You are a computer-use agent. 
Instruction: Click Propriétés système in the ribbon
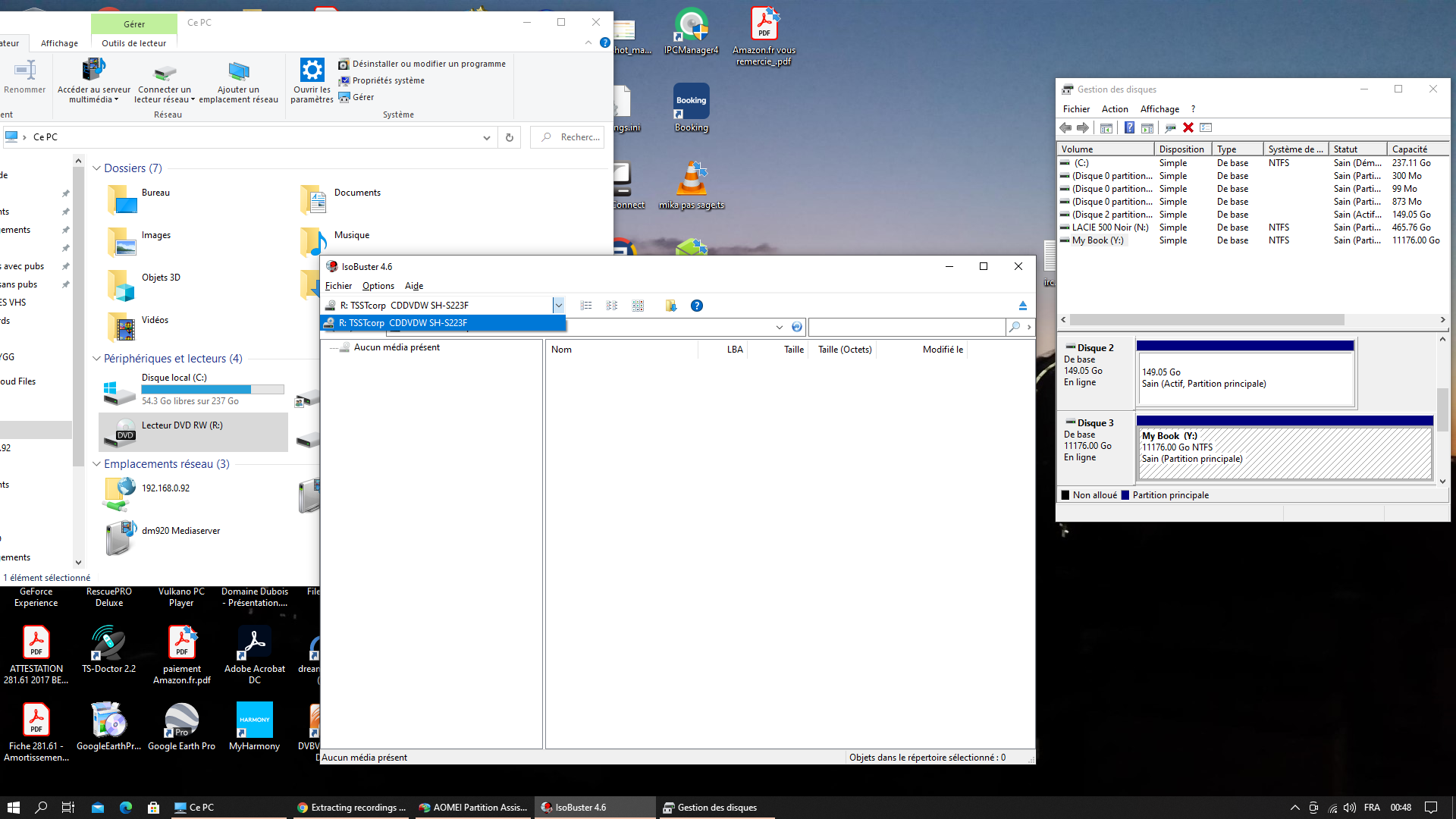coord(388,80)
